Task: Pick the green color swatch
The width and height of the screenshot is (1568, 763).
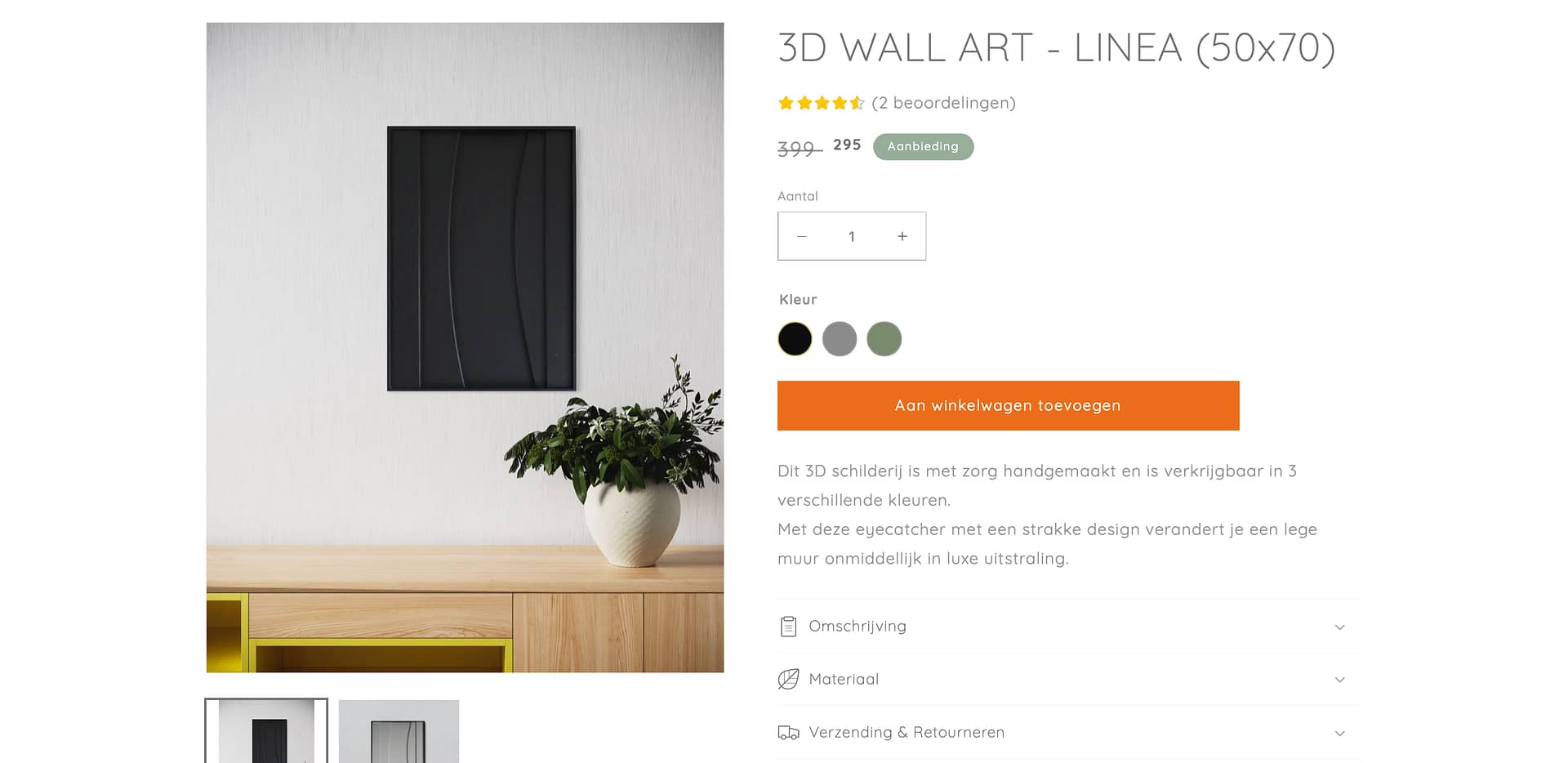Action: [884, 339]
